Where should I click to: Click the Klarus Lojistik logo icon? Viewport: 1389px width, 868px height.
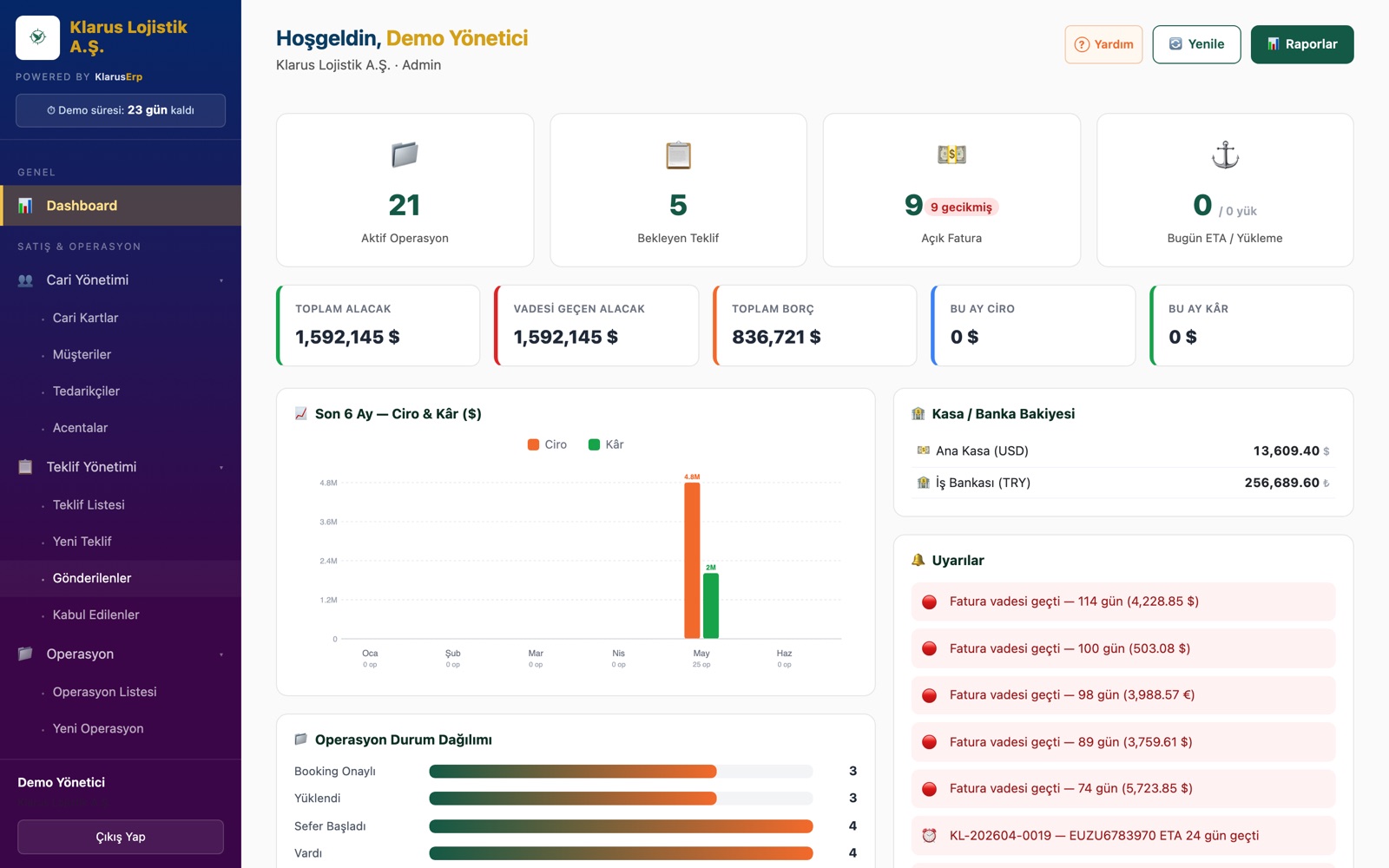pos(37,37)
